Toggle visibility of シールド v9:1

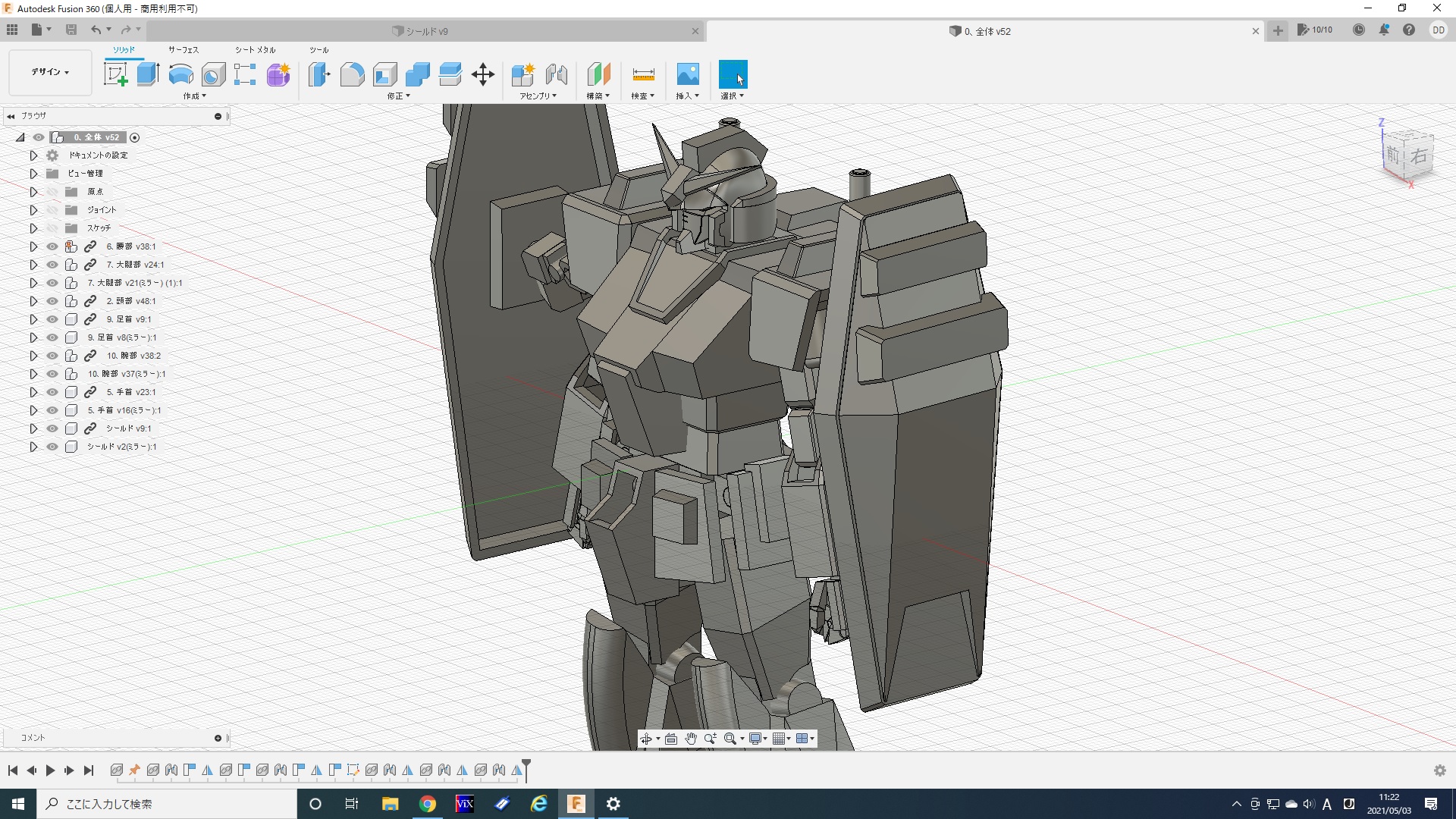52,428
